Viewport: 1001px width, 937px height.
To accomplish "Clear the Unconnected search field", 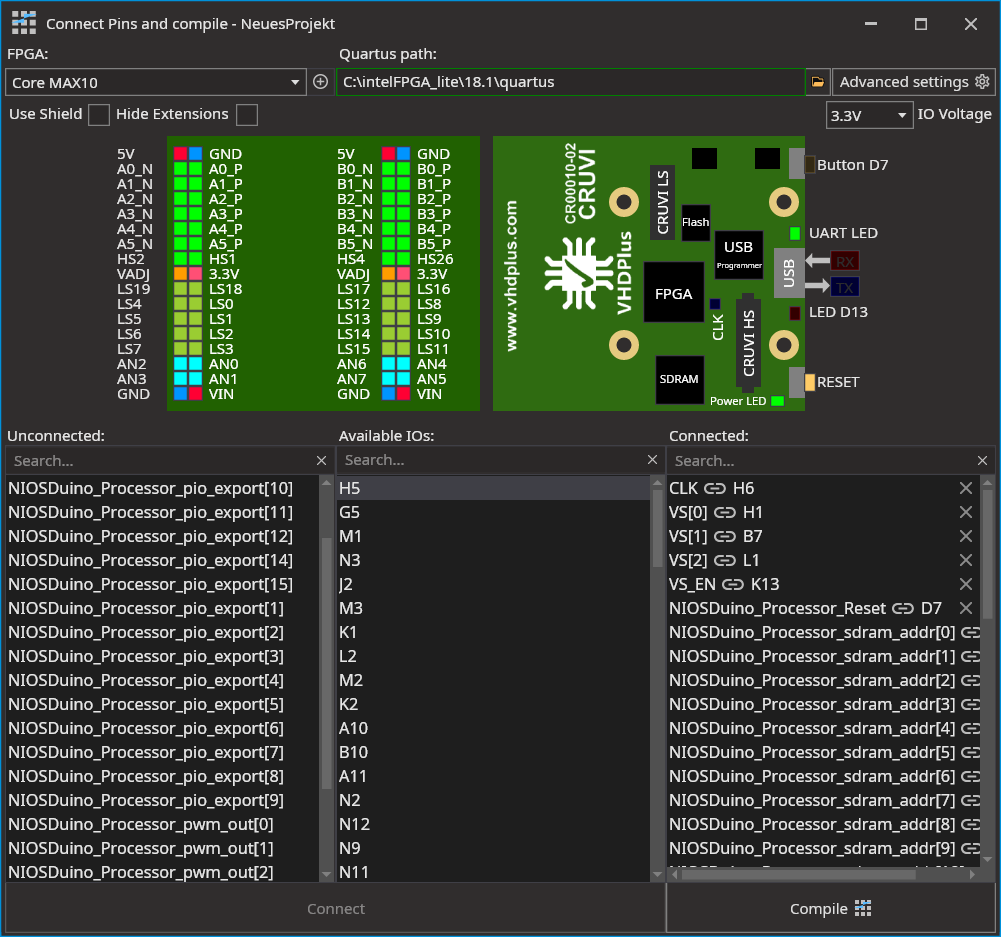I will 321,461.
